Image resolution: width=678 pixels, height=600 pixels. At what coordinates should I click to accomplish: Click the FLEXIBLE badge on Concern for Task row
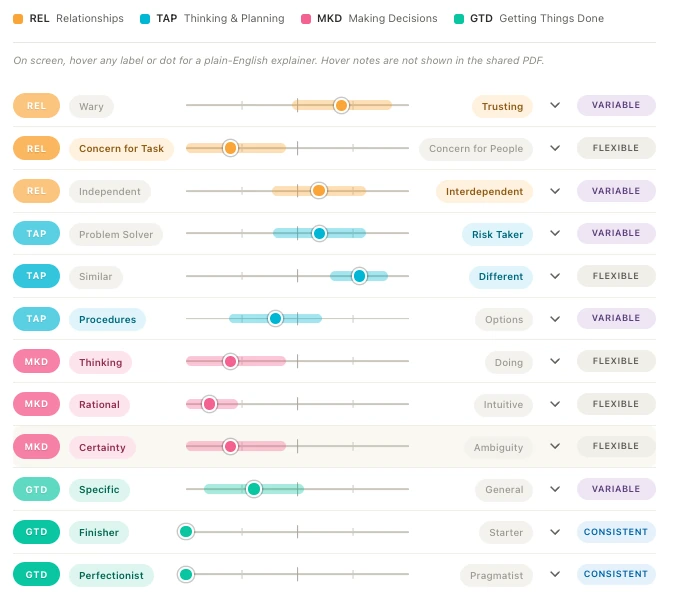pos(616,148)
